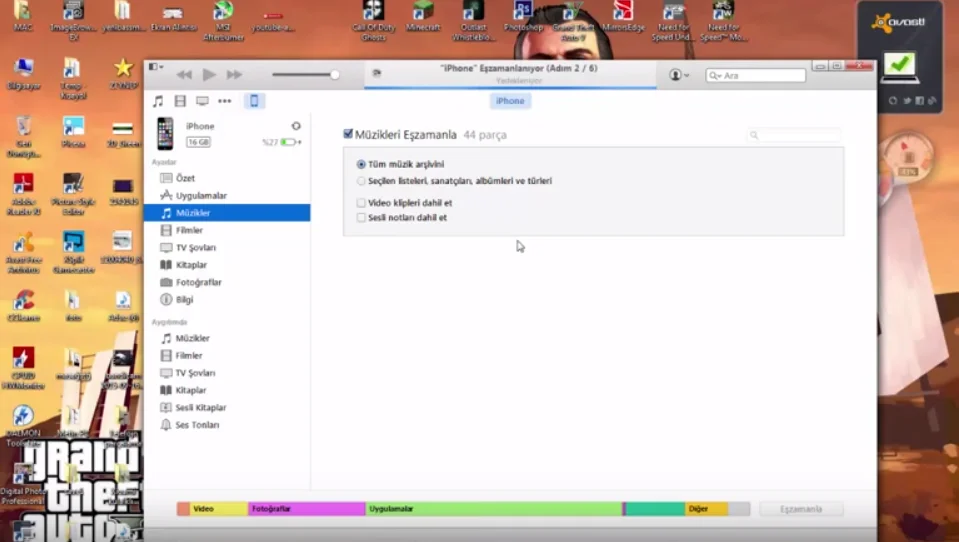Viewport: 959px width, 542px height.
Task: Open the TV Shows library icon in toolbar
Action: [202, 101]
